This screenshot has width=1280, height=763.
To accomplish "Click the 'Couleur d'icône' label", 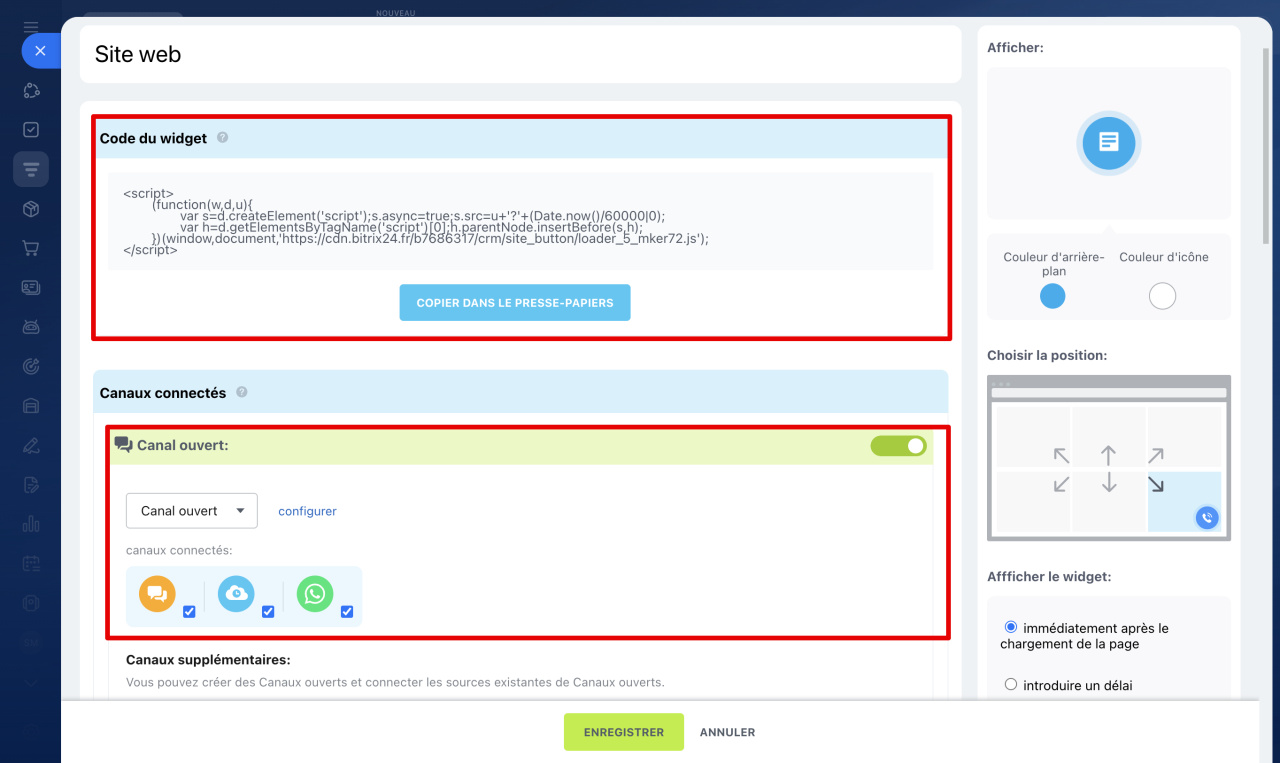I will (x=1164, y=257).
